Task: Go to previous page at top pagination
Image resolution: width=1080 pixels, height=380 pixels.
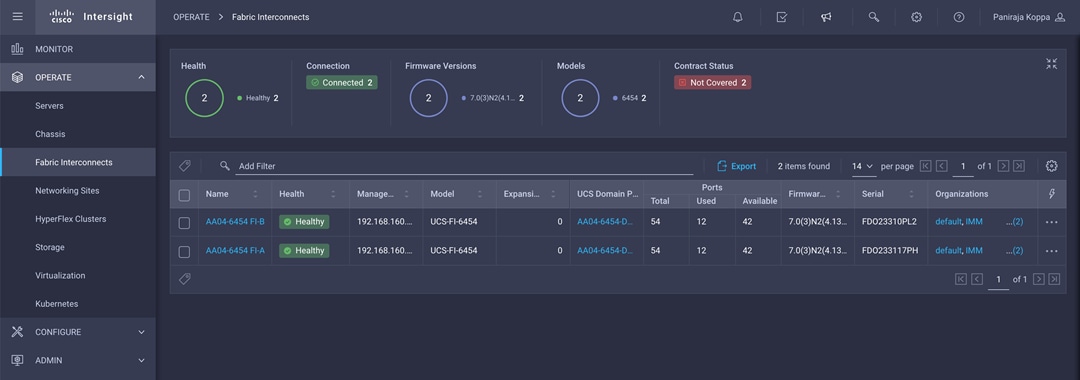Action: (x=942, y=166)
